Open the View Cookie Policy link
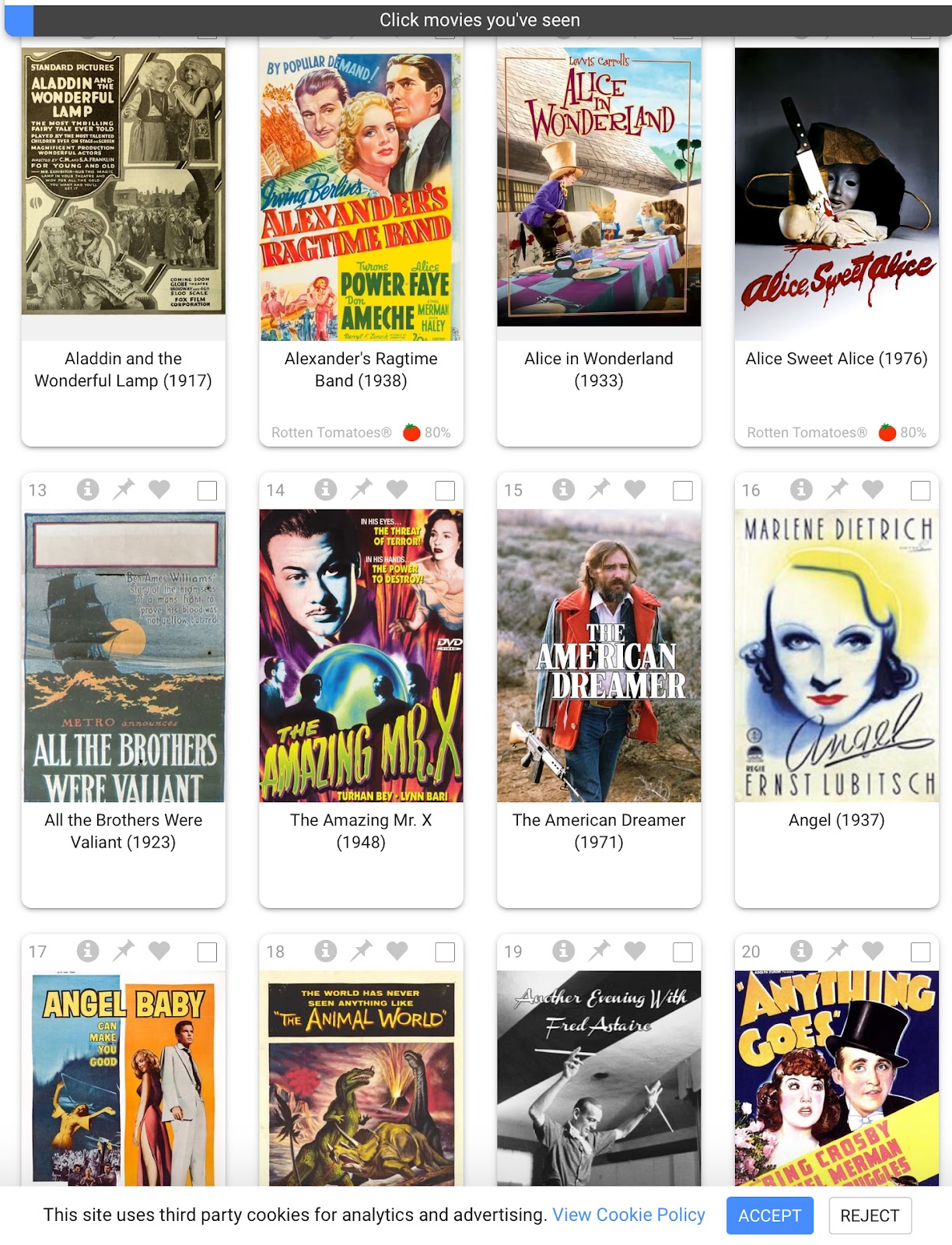Screen dimensions: 952x1245 [x=629, y=1215]
